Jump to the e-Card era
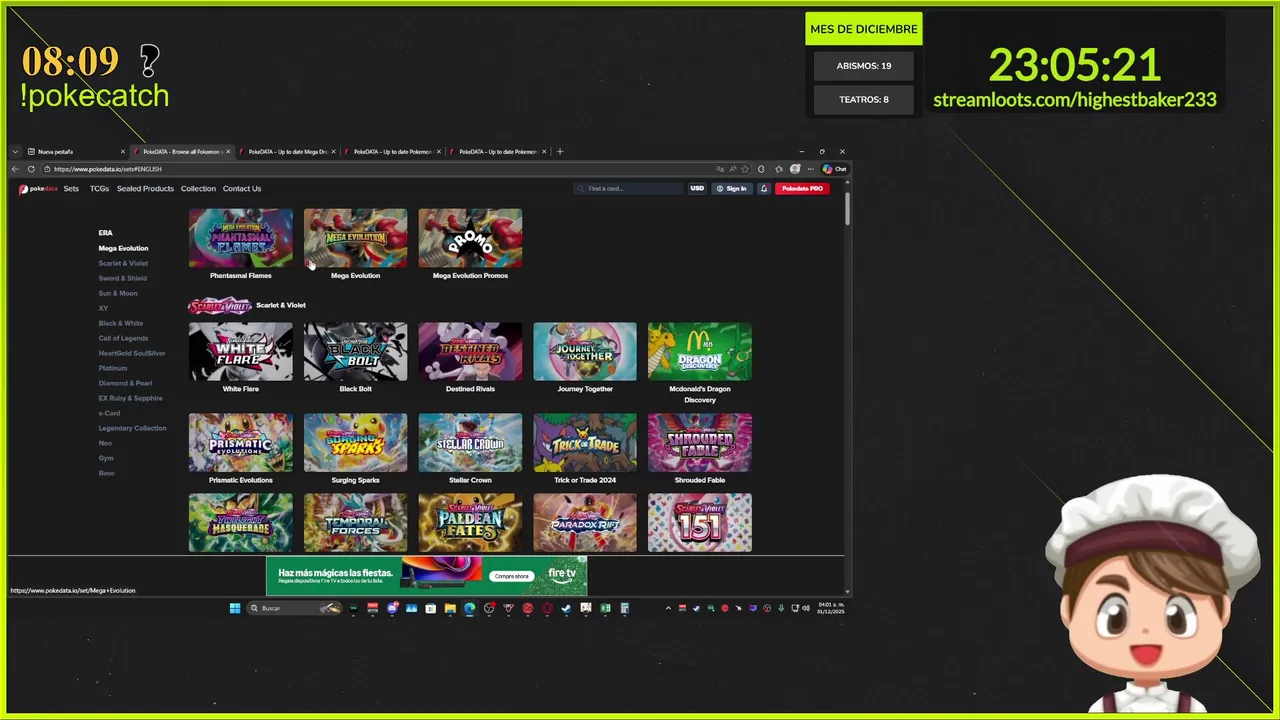Screen dimensions: 1280x720 (109, 413)
